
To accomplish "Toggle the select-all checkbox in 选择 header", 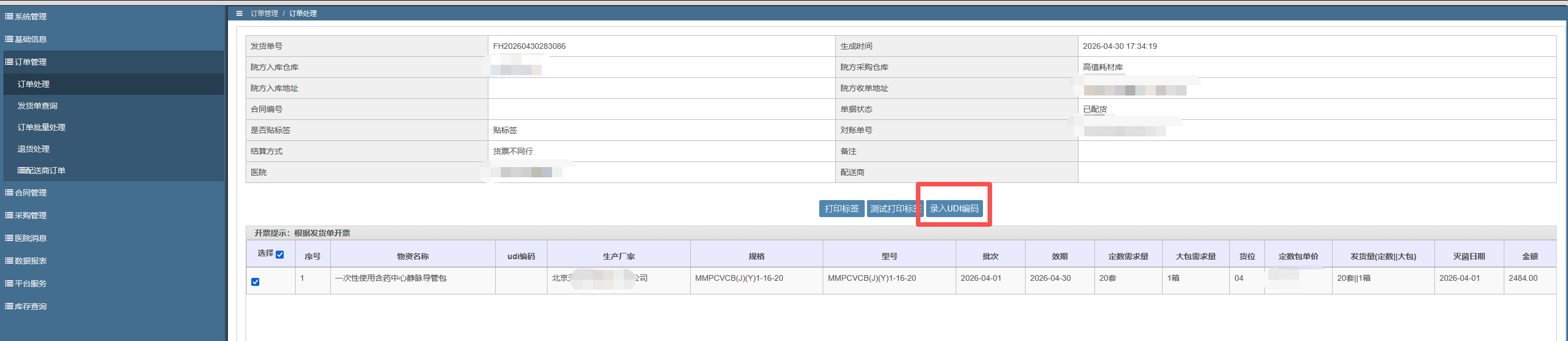I will [280, 255].
